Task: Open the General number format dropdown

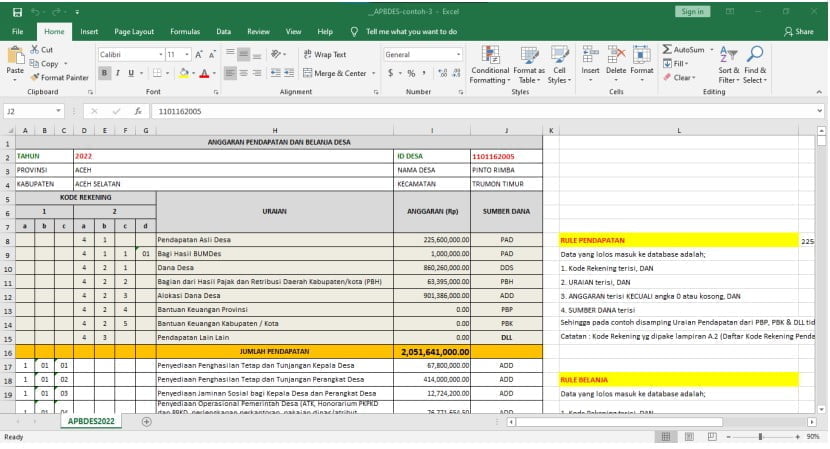Action: (458, 55)
